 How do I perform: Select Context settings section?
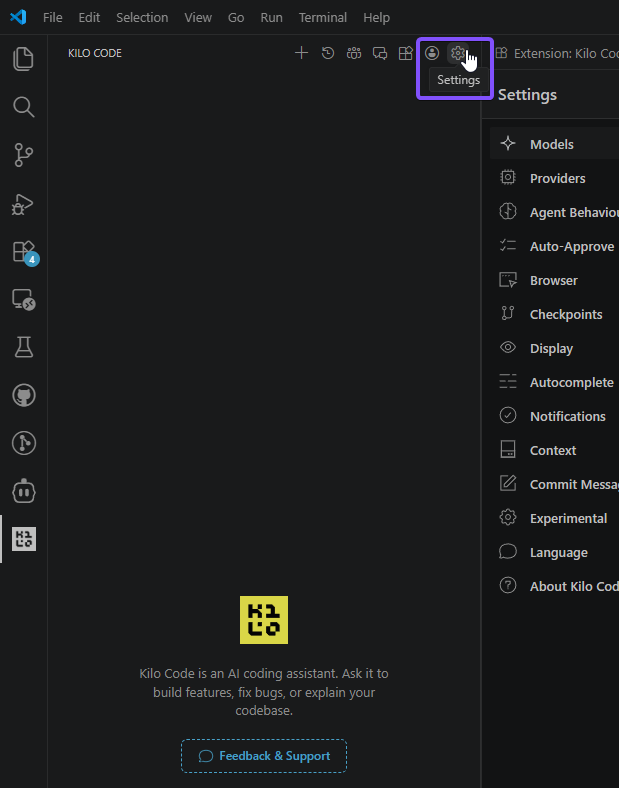[555, 450]
